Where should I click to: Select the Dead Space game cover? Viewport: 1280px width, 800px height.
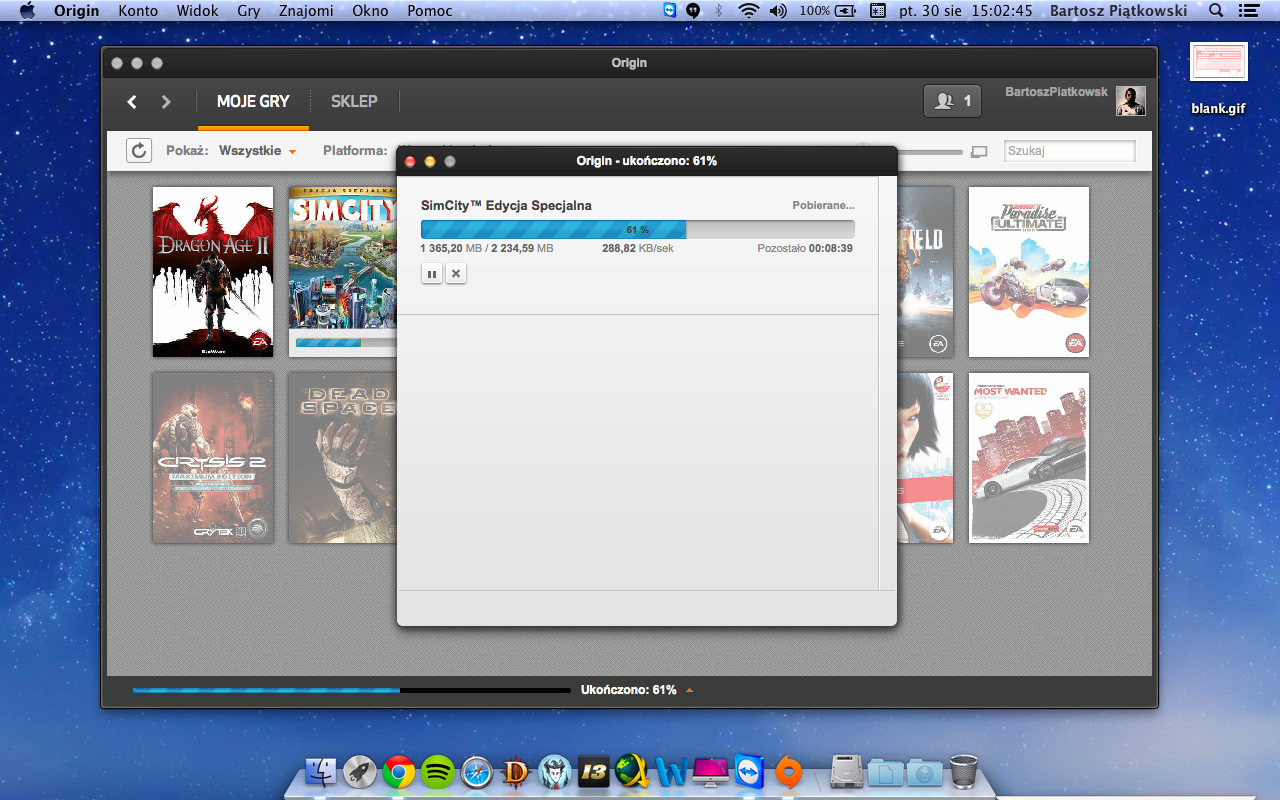[343, 458]
